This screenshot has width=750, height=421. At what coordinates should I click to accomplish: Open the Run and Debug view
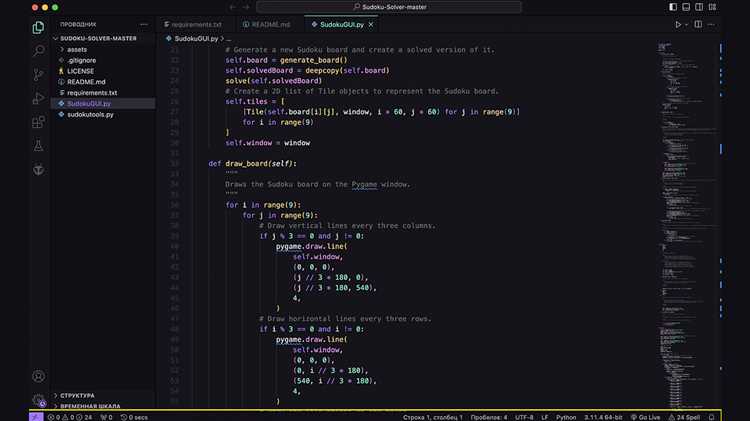pos(38,99)
